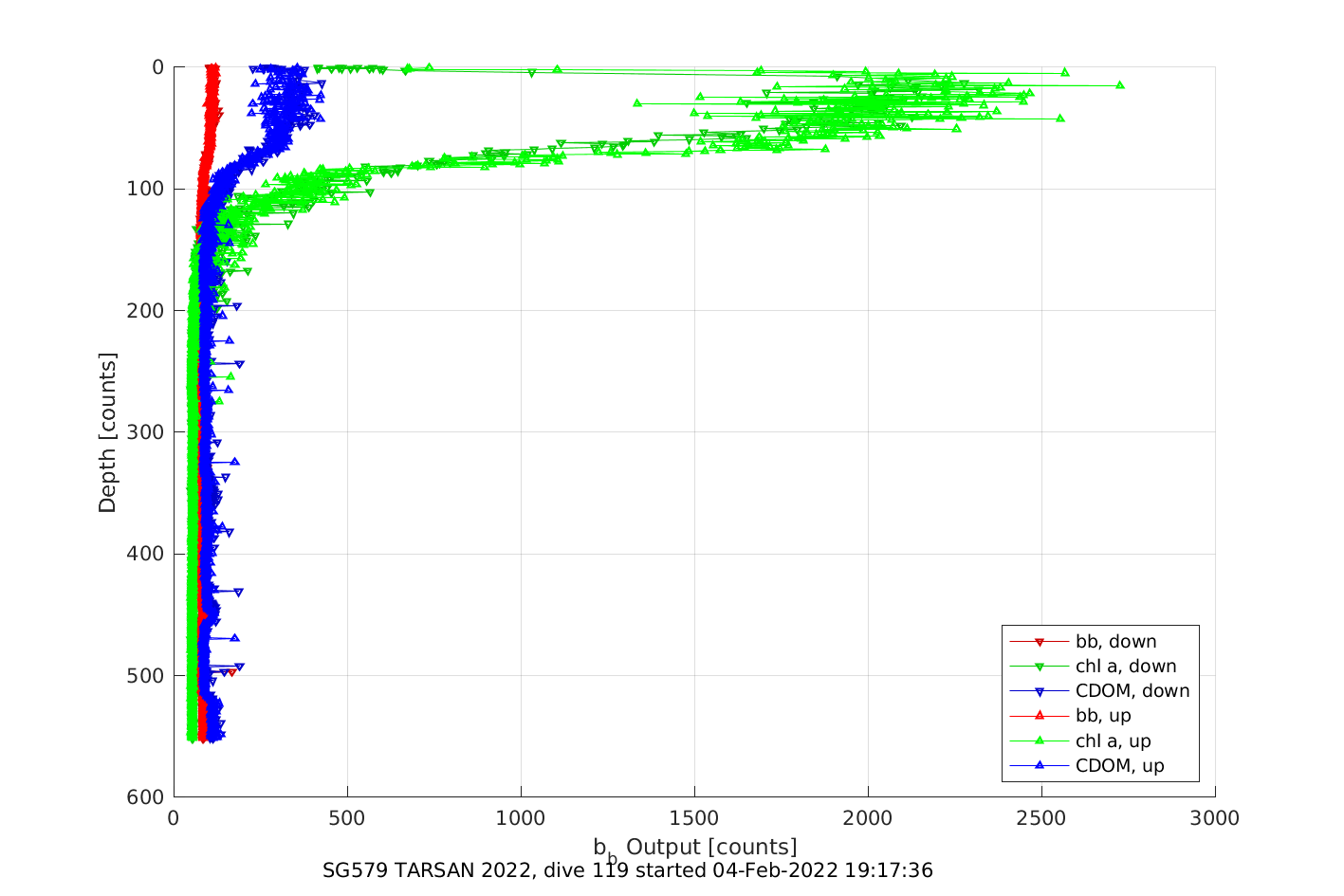Click the red bb outlier marker near 500 depth
Image resolution: width=1344 pixels, height=896 pixels.
coord(232,672)
